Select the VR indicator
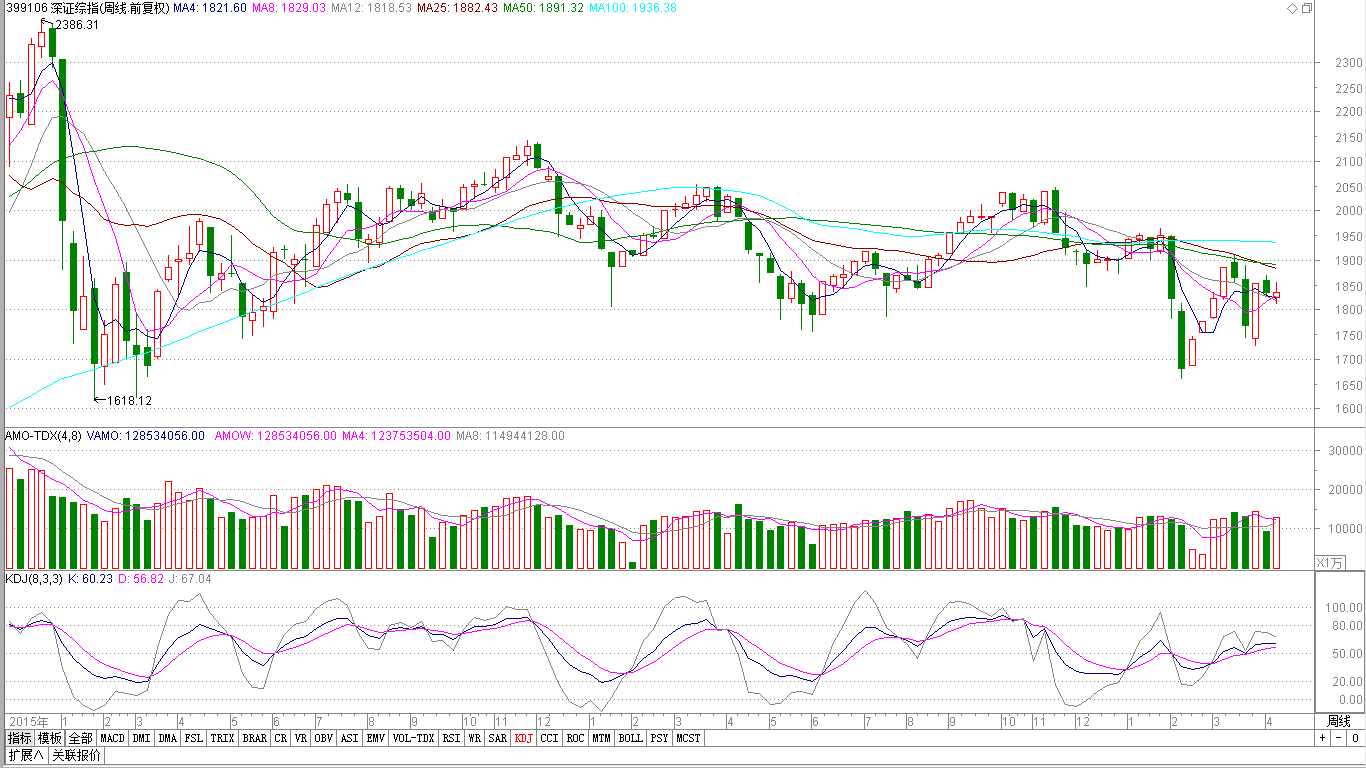This screenshot has height=768, width=1366. coord(300,738)
